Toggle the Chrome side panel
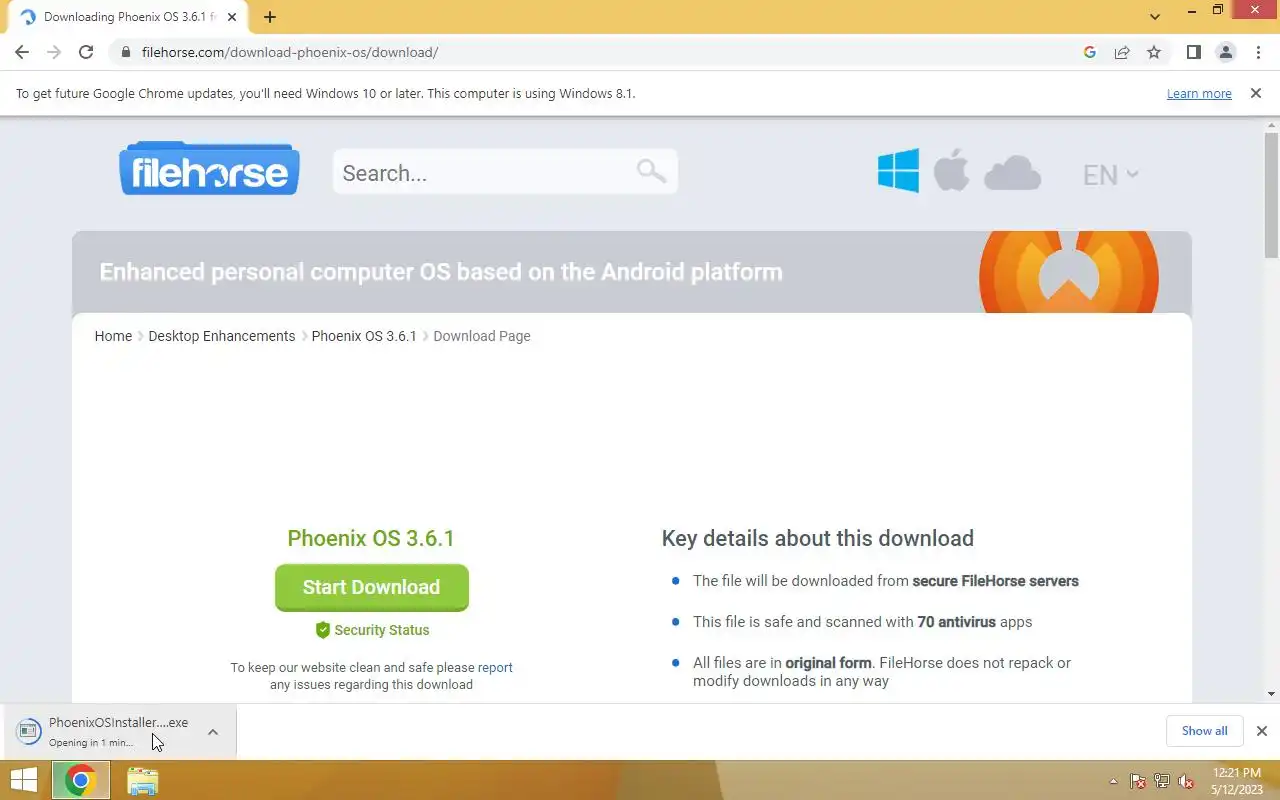This screenshot has width=1280, height=800. [1193, 52]
